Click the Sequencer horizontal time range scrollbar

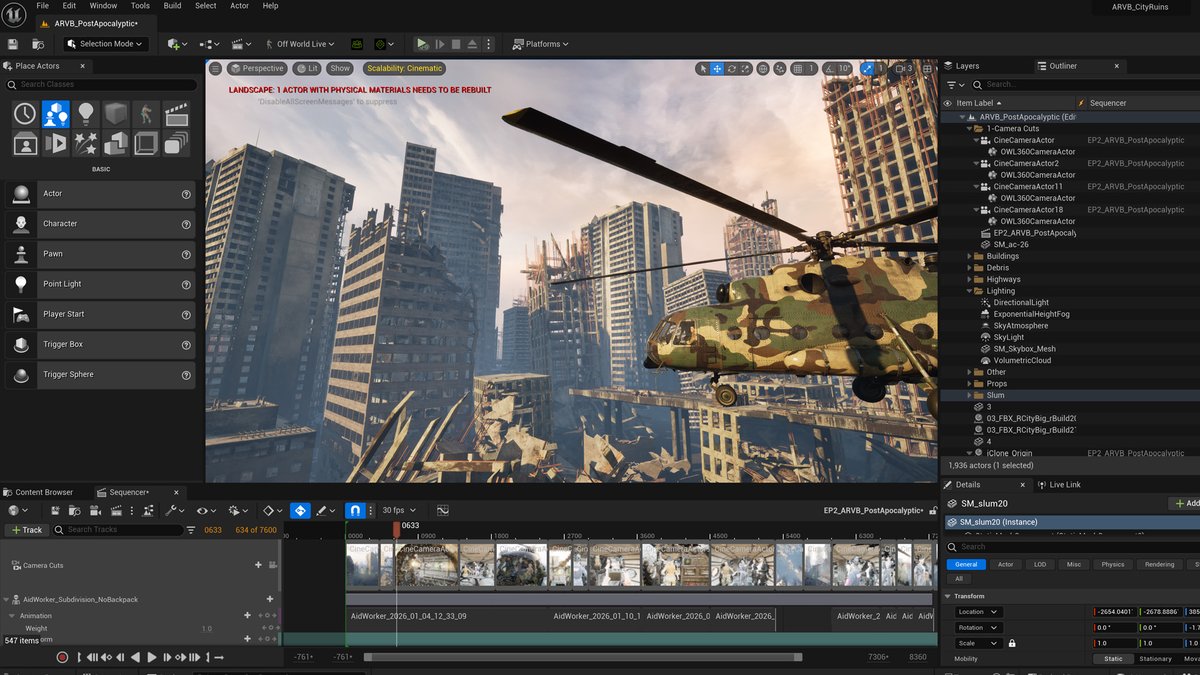tap(583, 657)
